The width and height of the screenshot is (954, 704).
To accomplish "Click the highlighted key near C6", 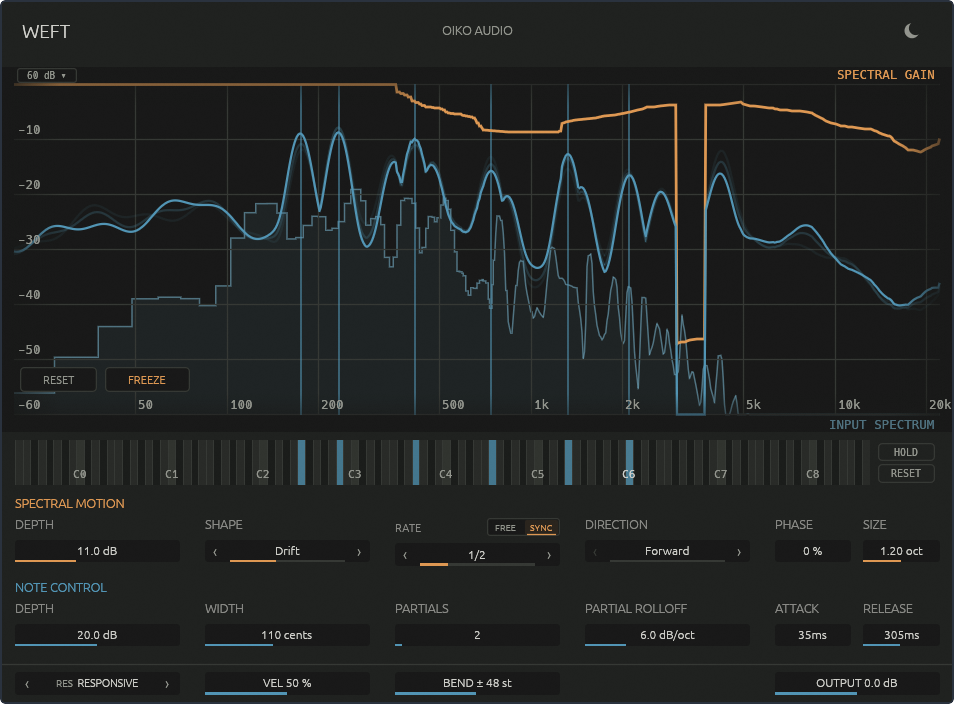I will pyautogui.click(x=629, y=462).
